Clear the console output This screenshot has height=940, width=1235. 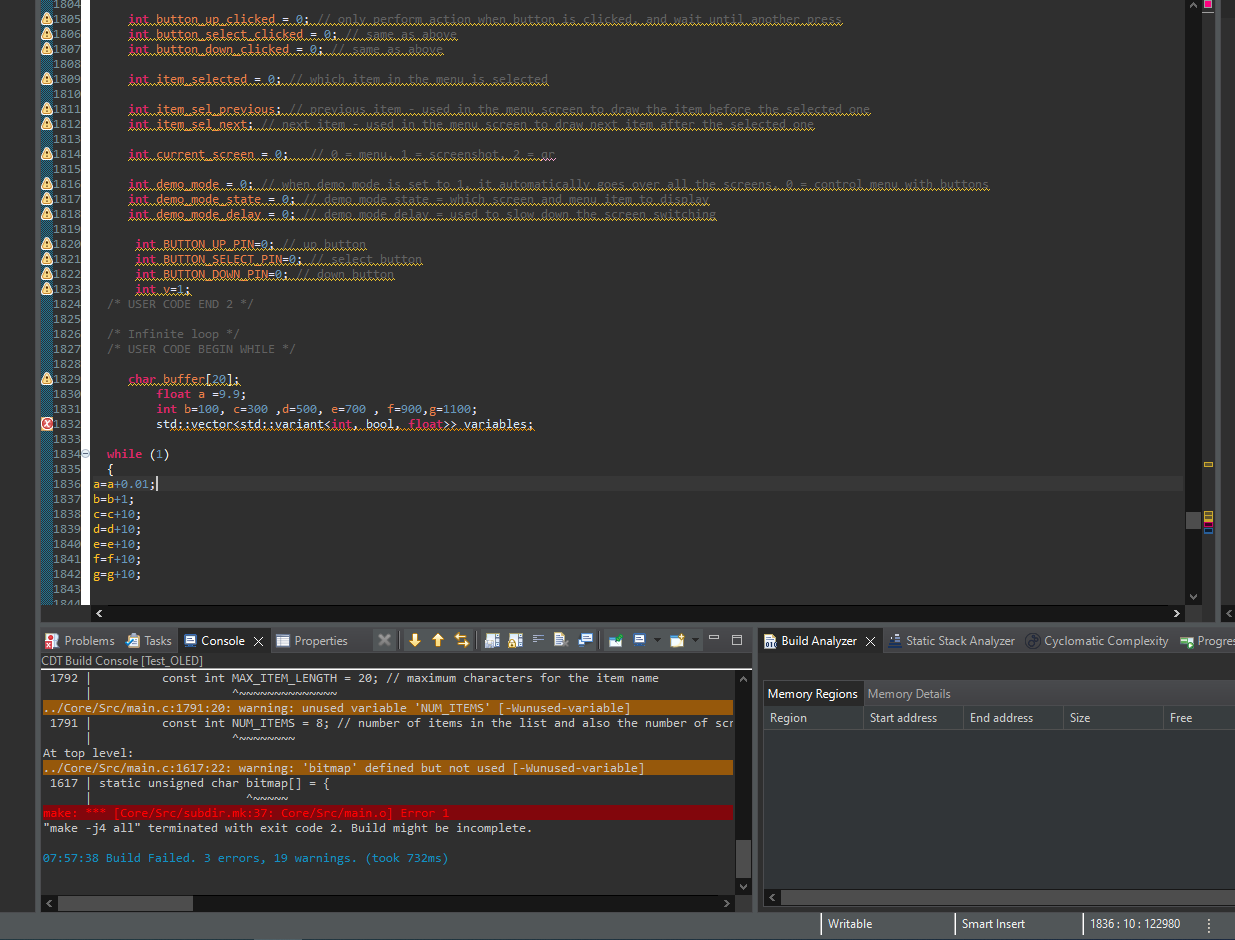(561, 641)
